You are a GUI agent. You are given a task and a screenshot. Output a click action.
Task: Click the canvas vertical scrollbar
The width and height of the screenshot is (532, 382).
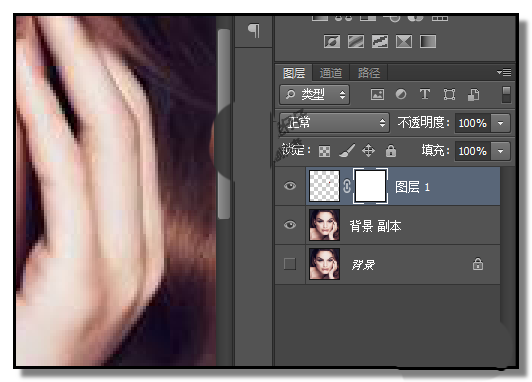(224, 124)
